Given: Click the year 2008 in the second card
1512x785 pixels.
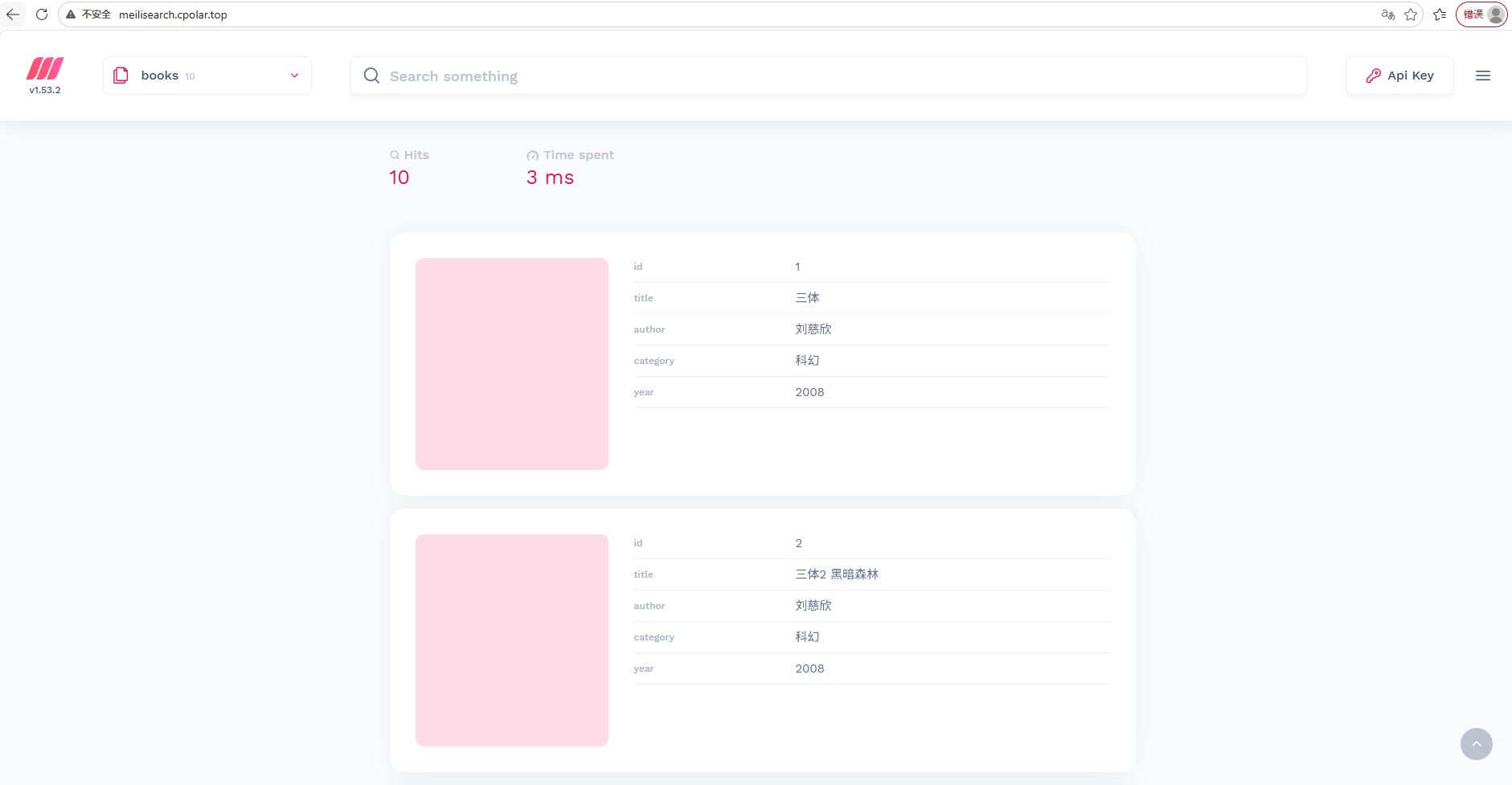Looking at the screenshot, I should (x=809, y=668).
